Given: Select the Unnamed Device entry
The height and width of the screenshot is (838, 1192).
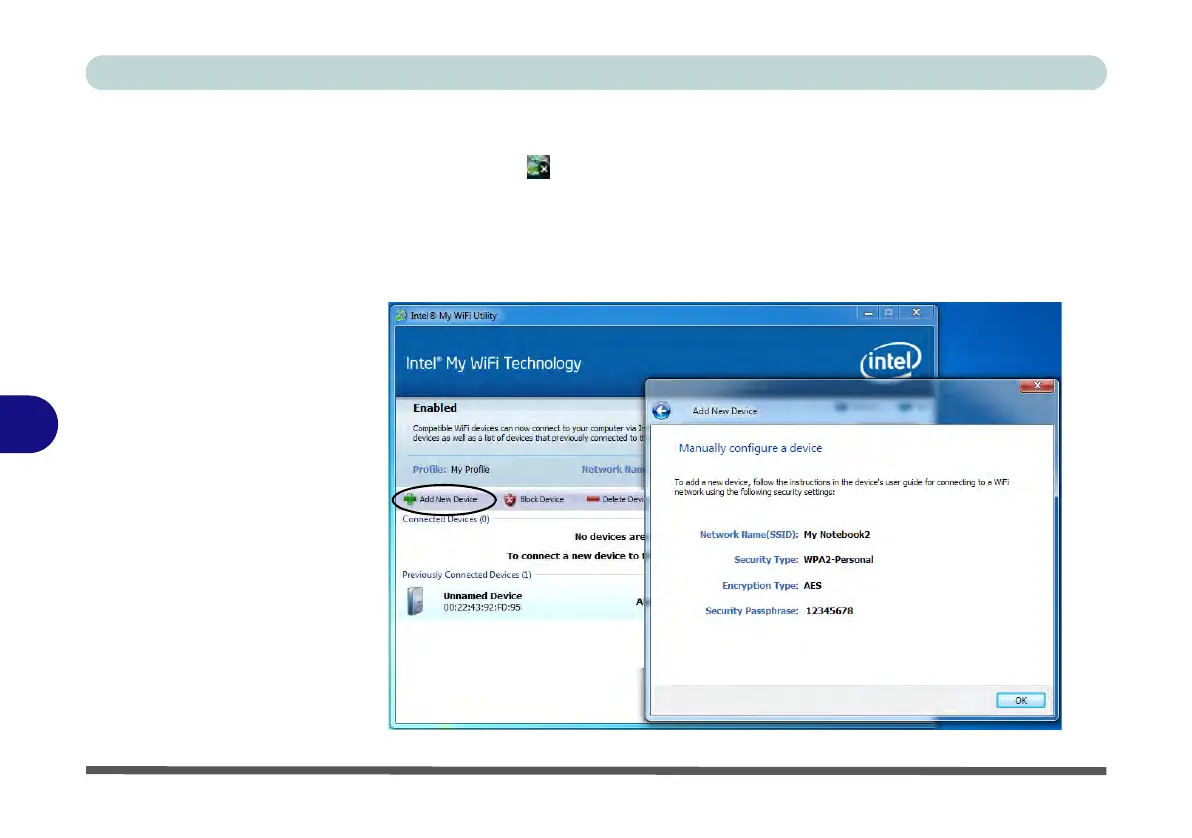Looking at the screenshot, I should pos(523,602).
